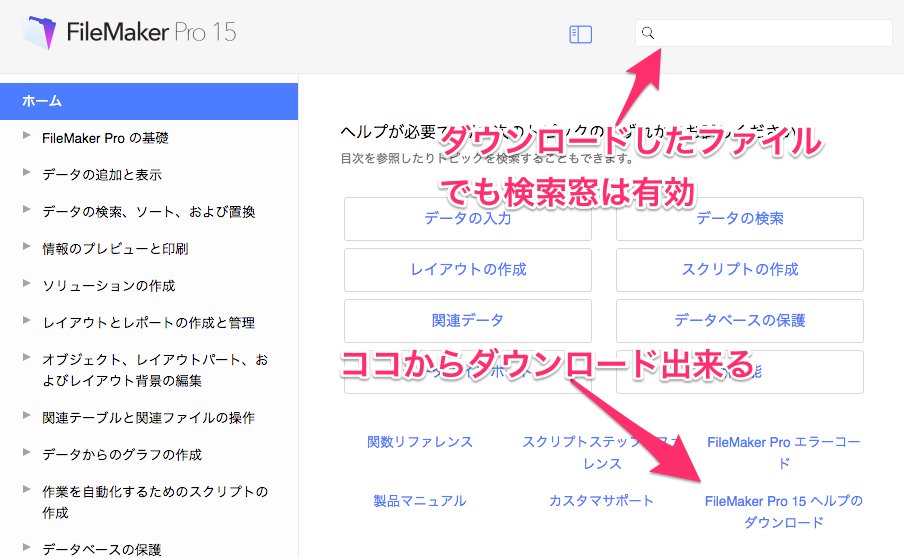Click the スクリプトの作成 button
Viewport: 904px width, 558px height.
pos(740,270)
